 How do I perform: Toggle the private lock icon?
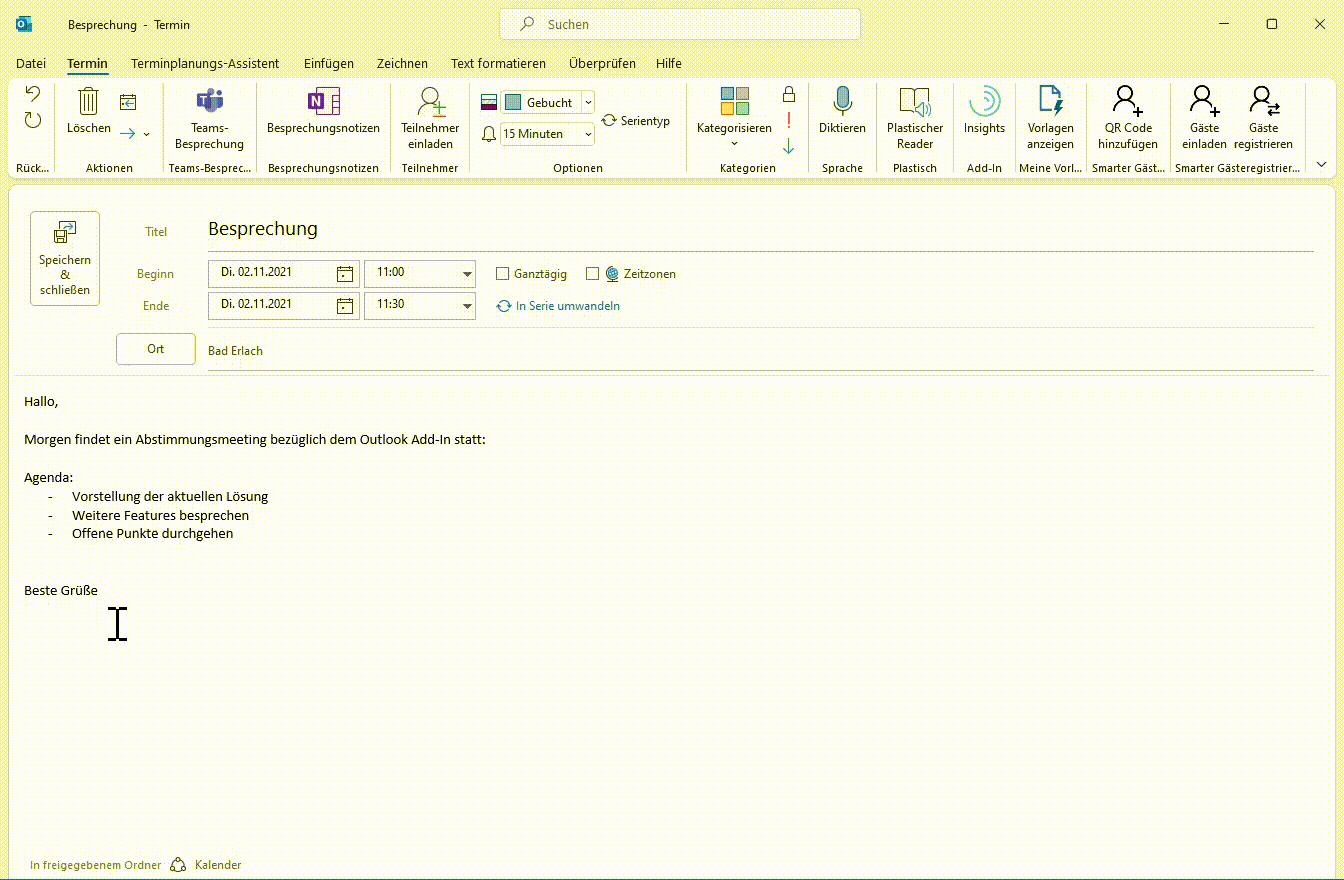tap(788, 94)
